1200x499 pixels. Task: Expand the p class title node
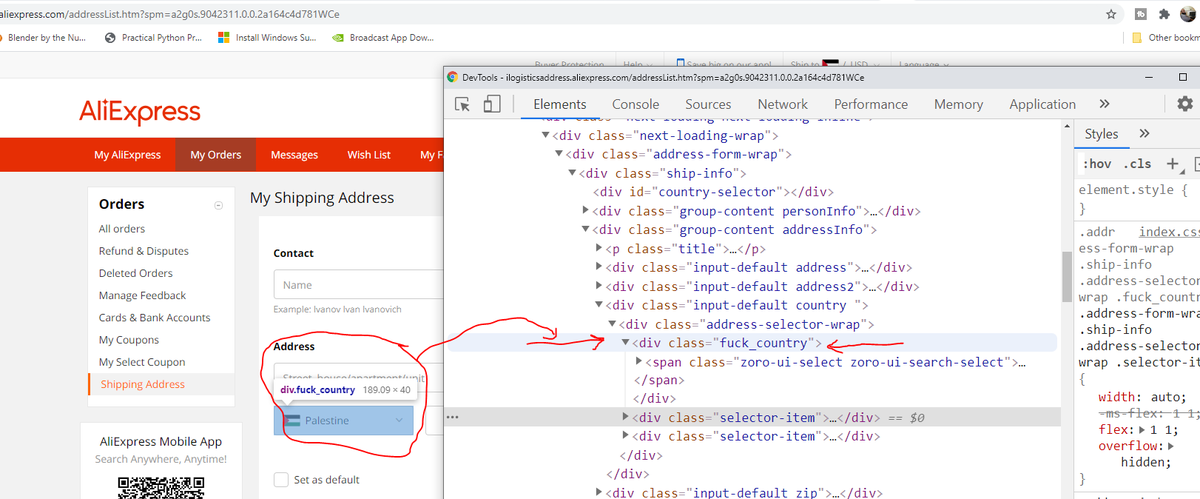(x=599, y=249)
